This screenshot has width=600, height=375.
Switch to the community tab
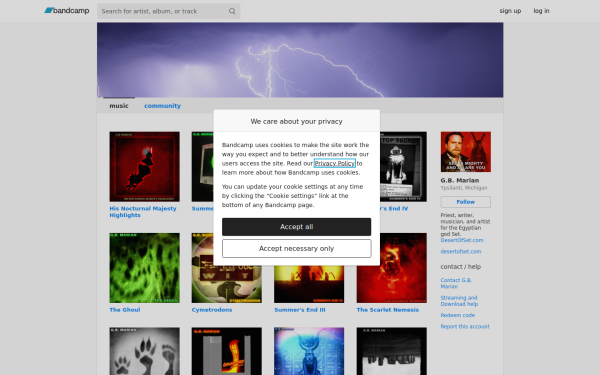[162, 106]
